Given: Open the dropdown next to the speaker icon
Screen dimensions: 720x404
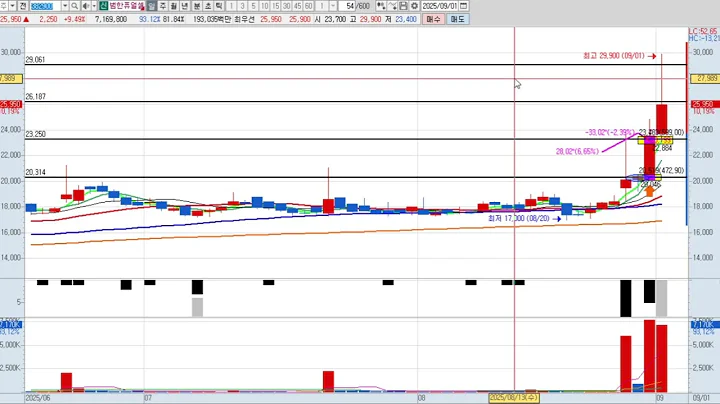Looking at the screenshot, I should pyautogui.click(x=94, y=6).
